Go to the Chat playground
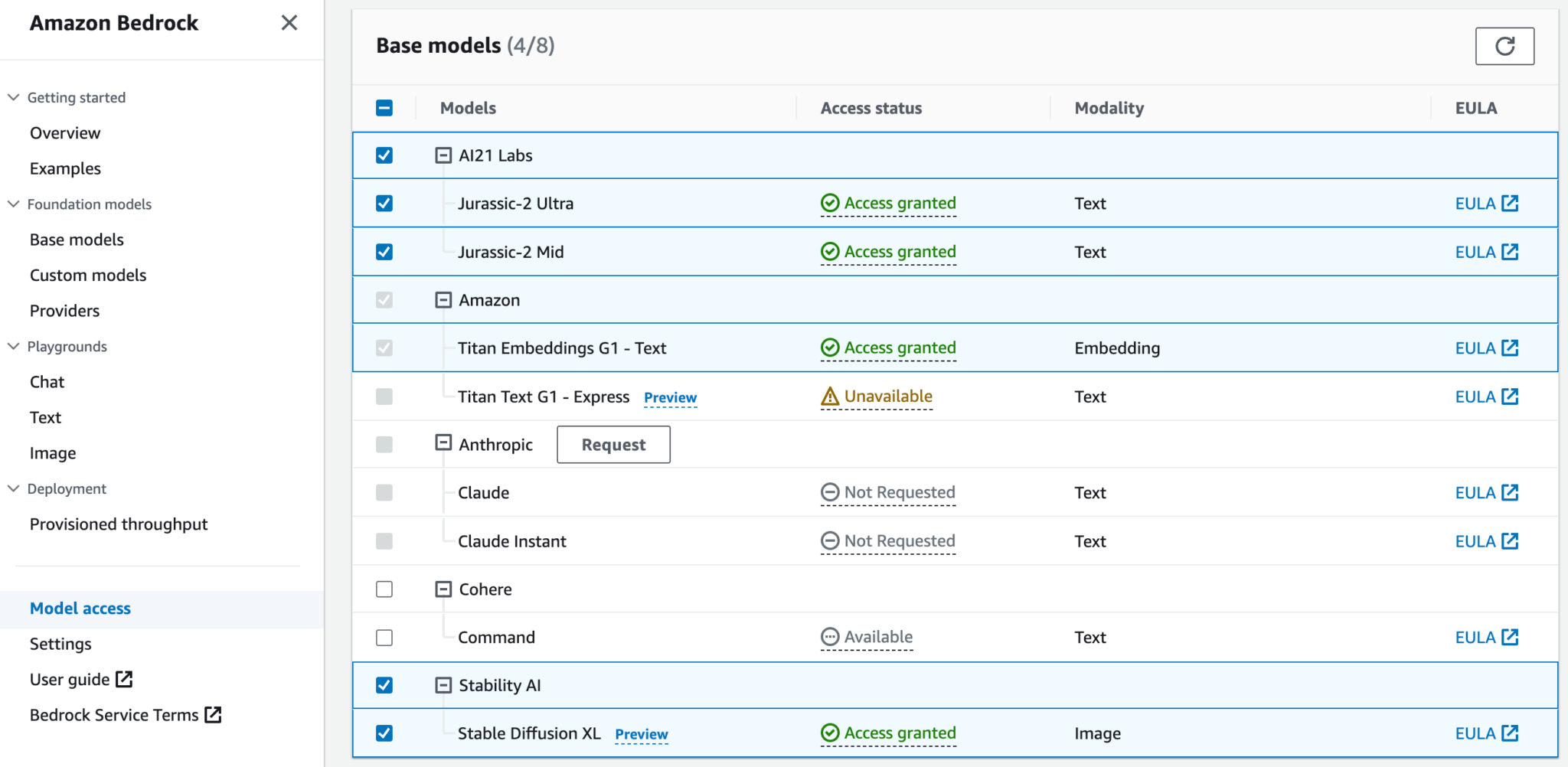The width and height of the screenshot is (1568, 767). [x=47, y=382]
